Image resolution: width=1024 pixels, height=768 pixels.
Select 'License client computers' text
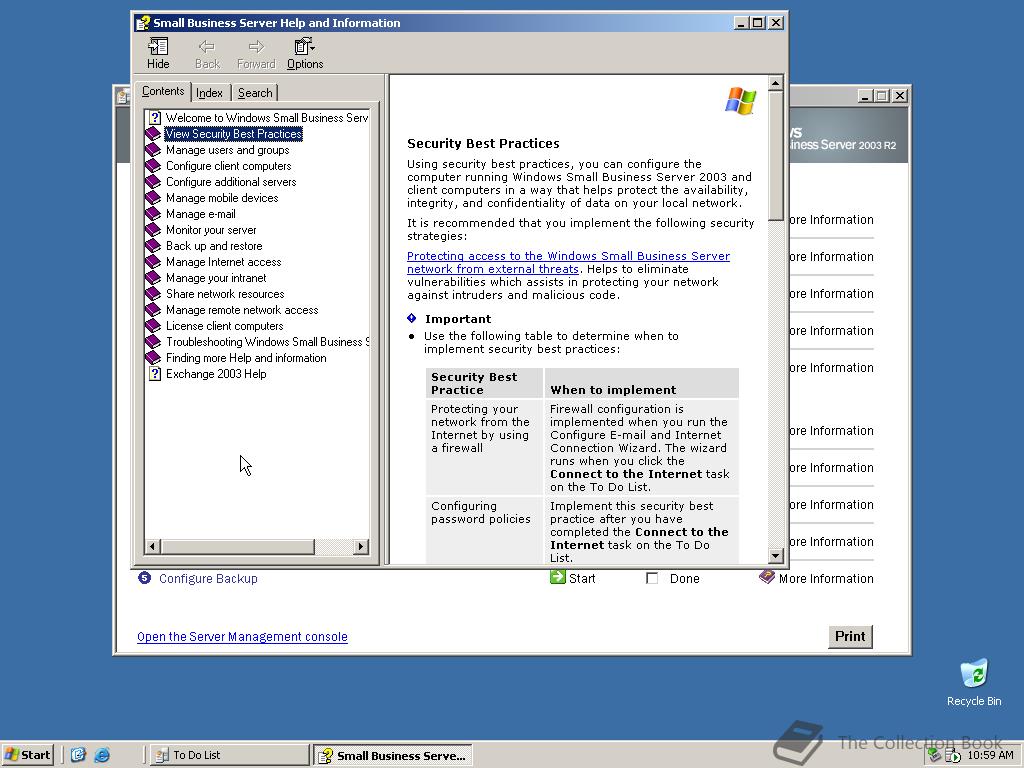[x=224, y=326]
